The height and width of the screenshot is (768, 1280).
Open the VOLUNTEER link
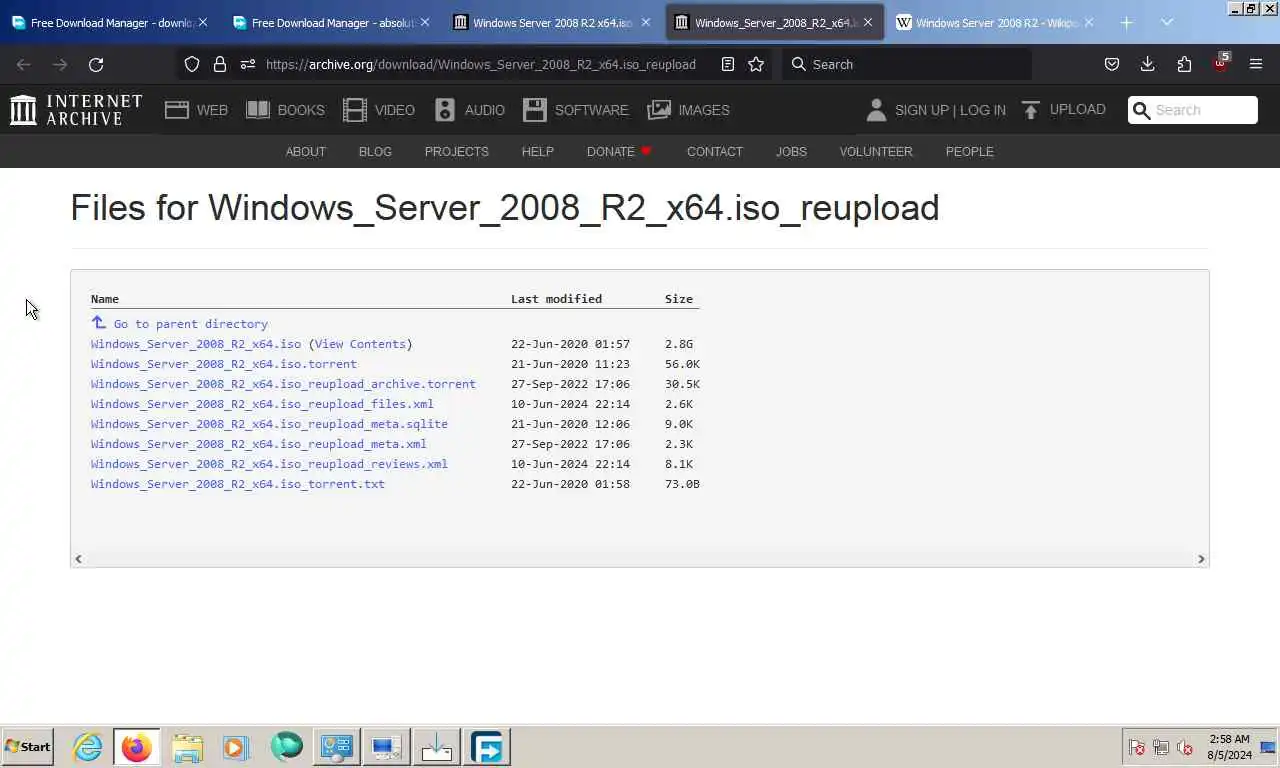click(x=876, y=152)
